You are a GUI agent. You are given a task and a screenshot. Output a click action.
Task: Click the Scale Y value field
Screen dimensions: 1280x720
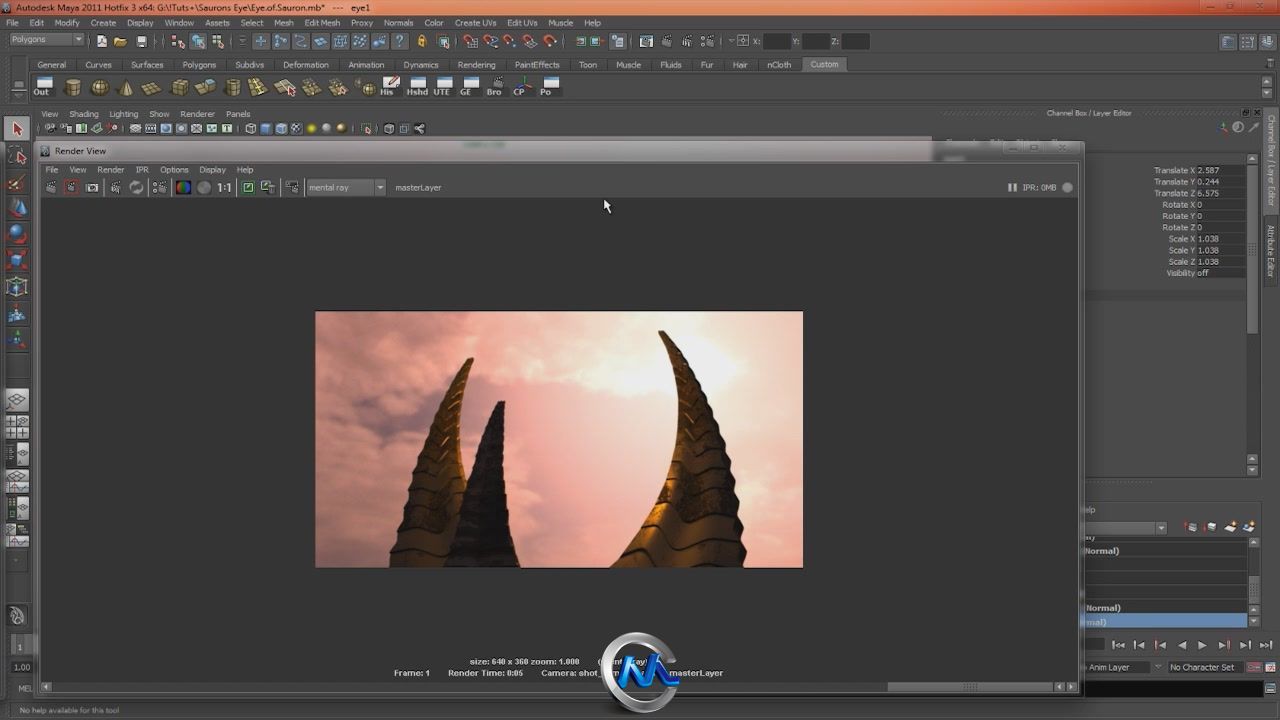pos(1220,250)
